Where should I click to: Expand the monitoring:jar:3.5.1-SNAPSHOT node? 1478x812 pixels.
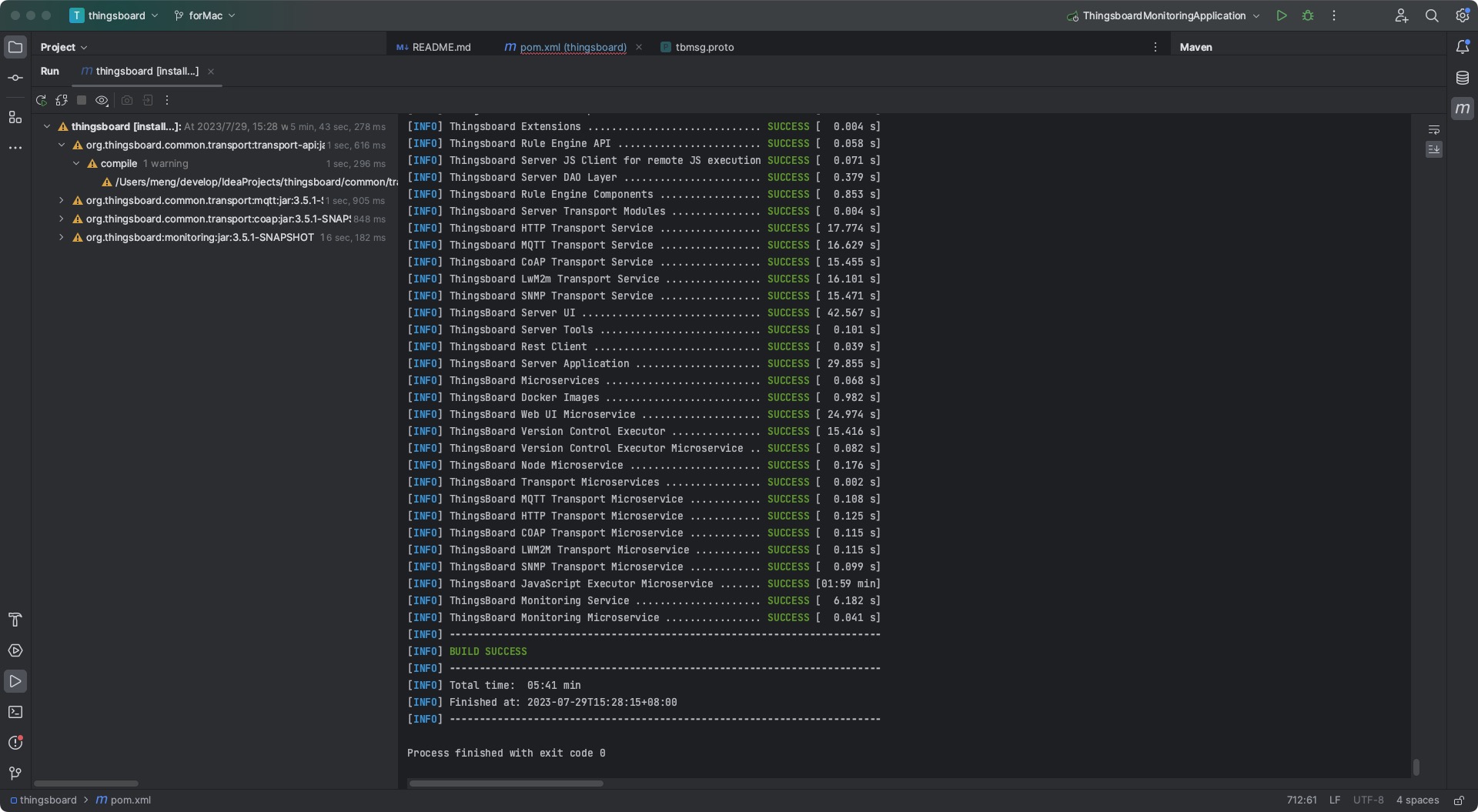coord(62,237)
